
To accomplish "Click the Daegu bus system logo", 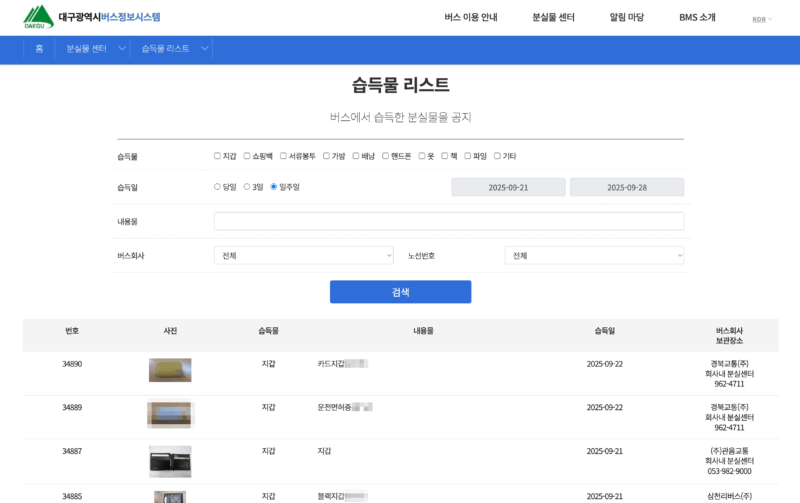I will pyautogui.click(x=92, y=17).
